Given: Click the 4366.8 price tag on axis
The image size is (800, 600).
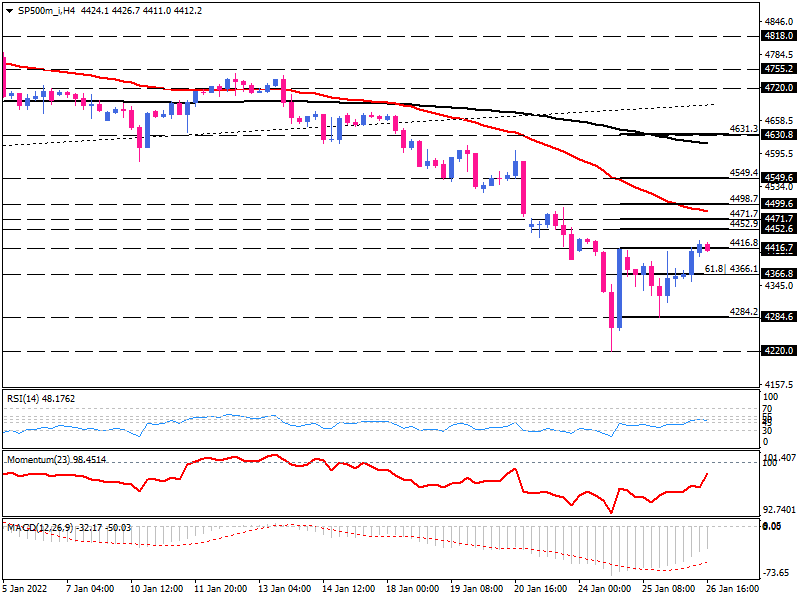Looking at the screenshot, I should pos(777,273).
